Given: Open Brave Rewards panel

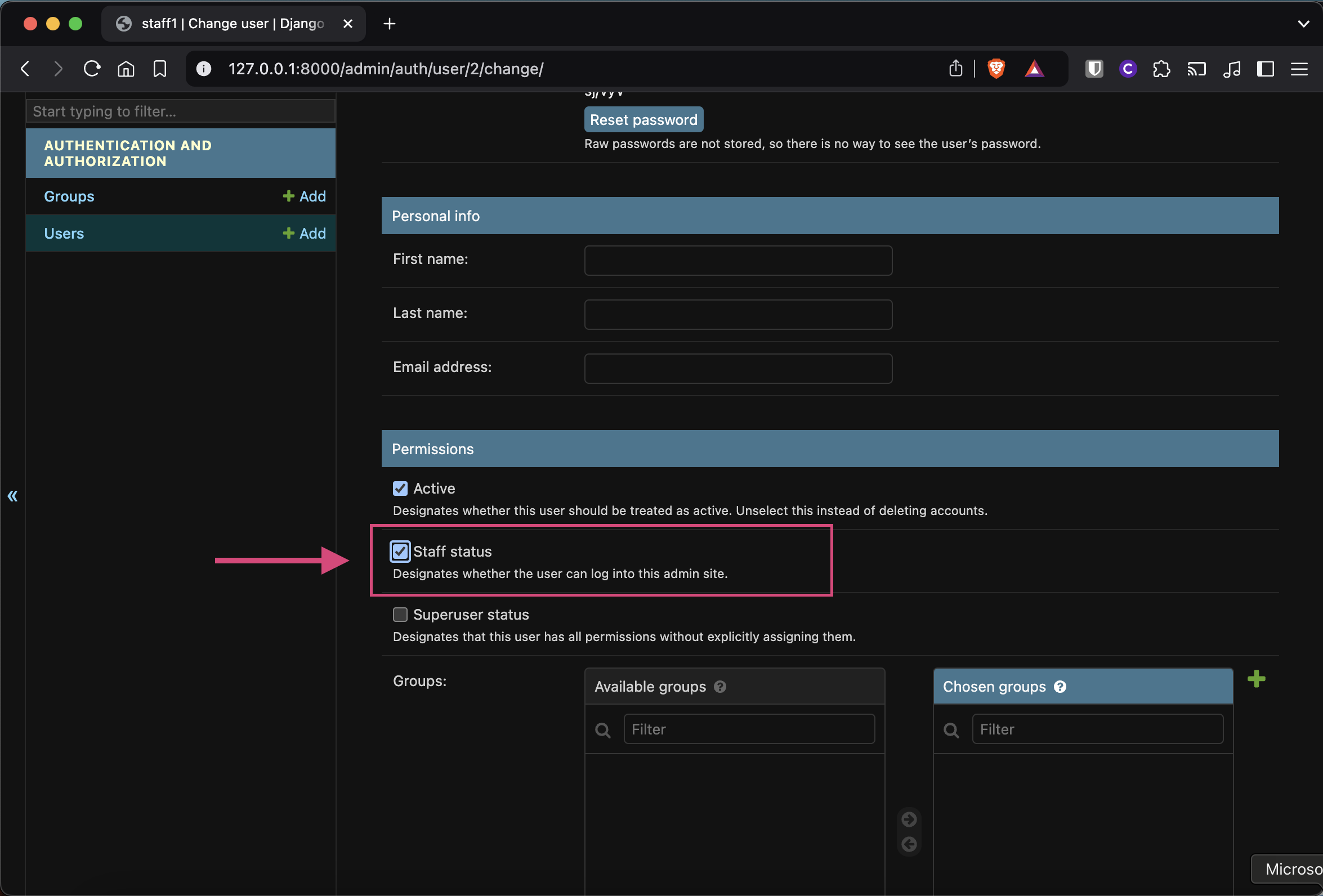Looking at the screenshot, I should tap(1034, 68).
